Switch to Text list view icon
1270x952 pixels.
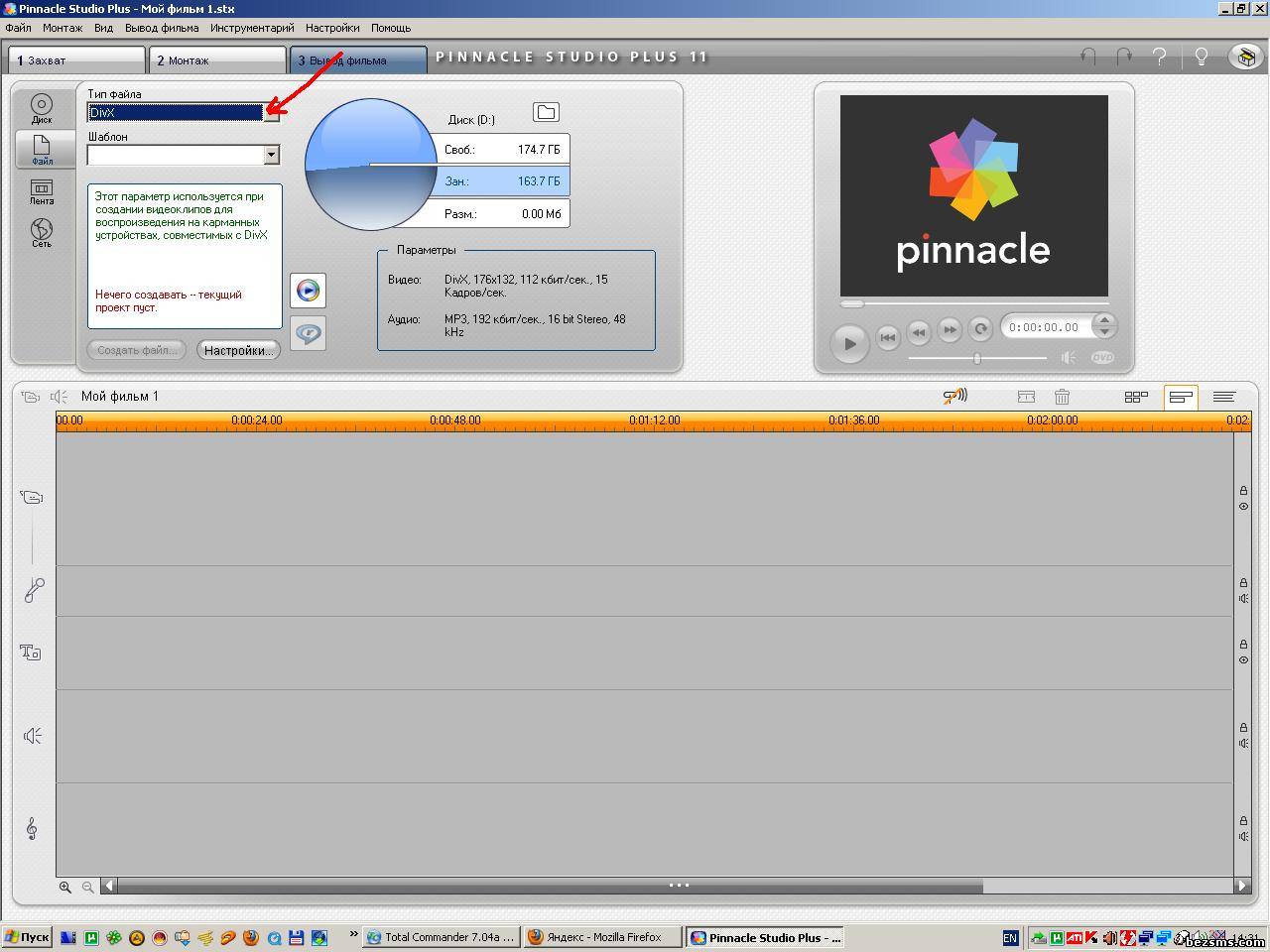1223,397
